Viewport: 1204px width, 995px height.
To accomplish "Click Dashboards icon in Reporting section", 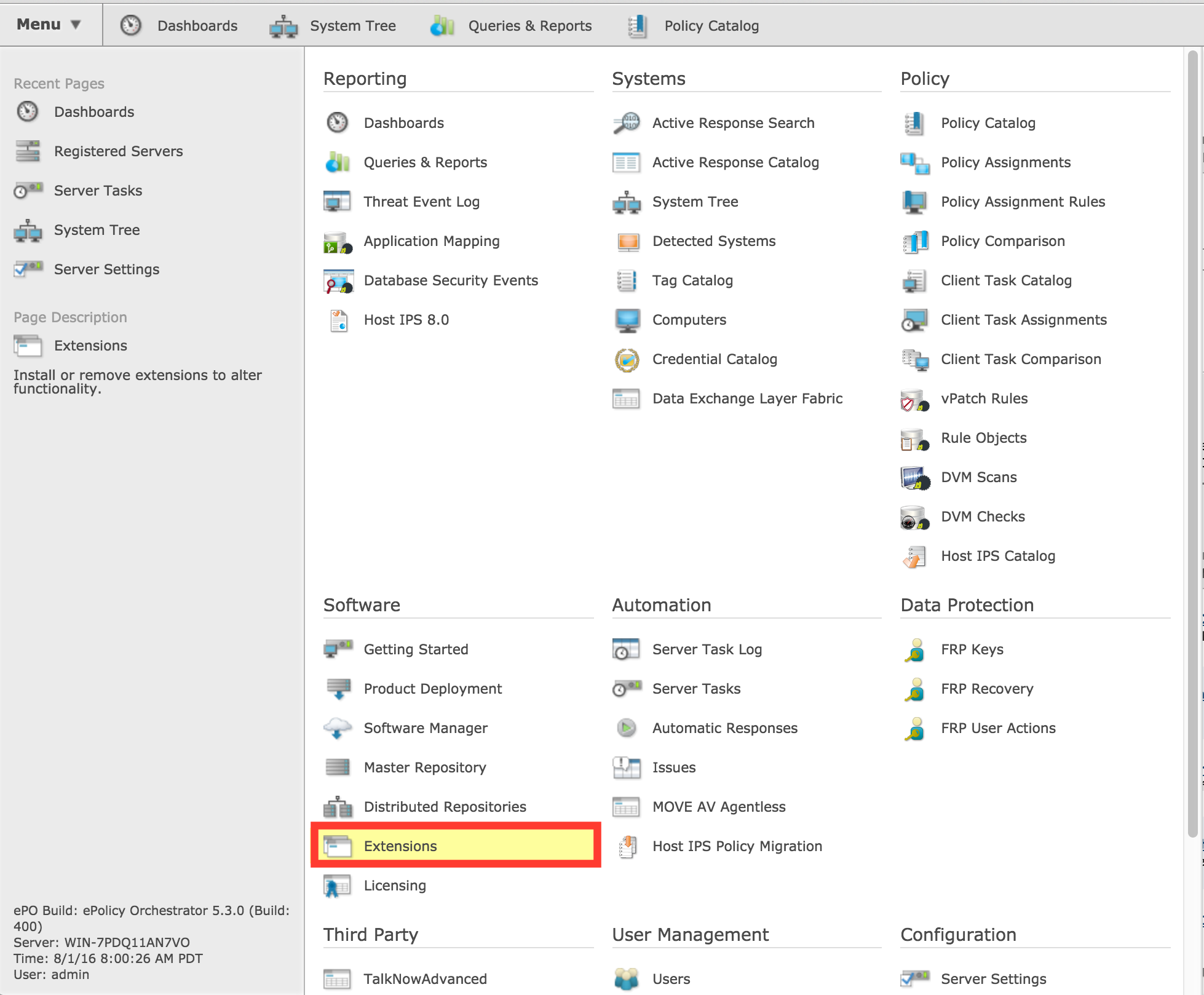I will click(x=337, y=123).
